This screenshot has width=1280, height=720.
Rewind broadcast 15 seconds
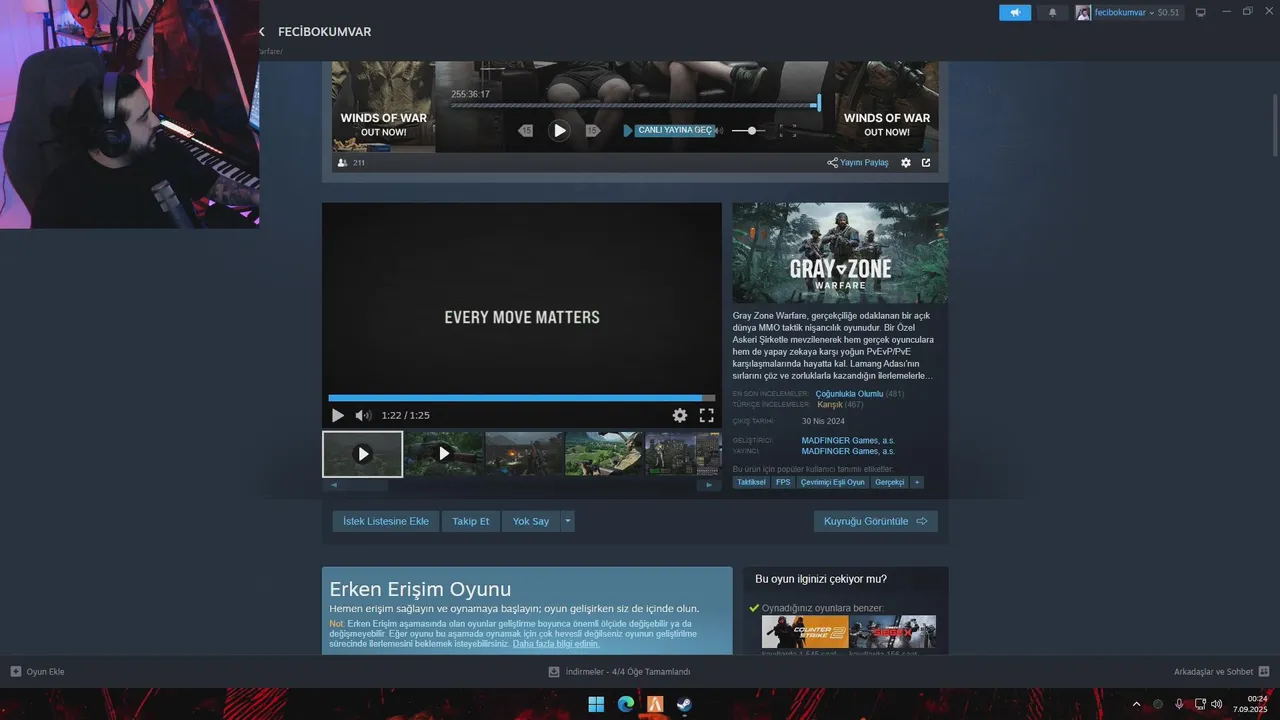coord(526,130)
